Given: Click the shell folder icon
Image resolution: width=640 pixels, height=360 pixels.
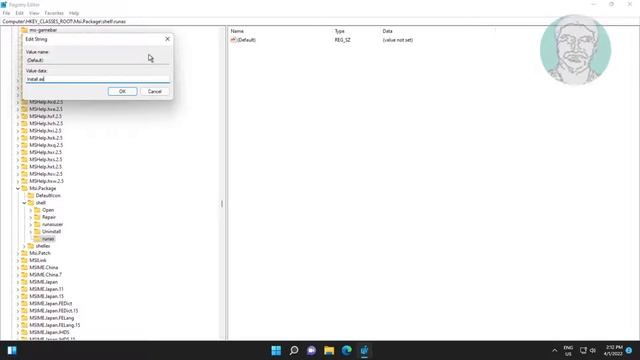Looking at the screenshot, I should [31, 203].
